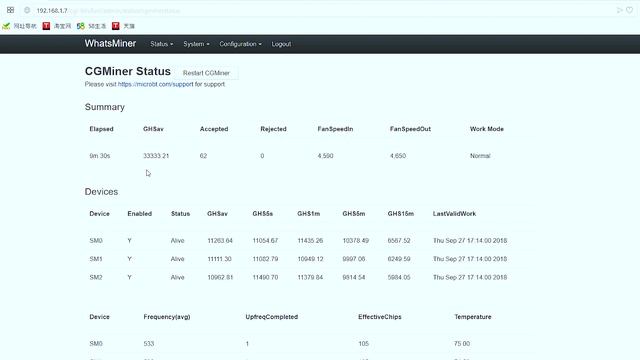
Task: Open the microbt.com support link
Action: click(156, 84)
